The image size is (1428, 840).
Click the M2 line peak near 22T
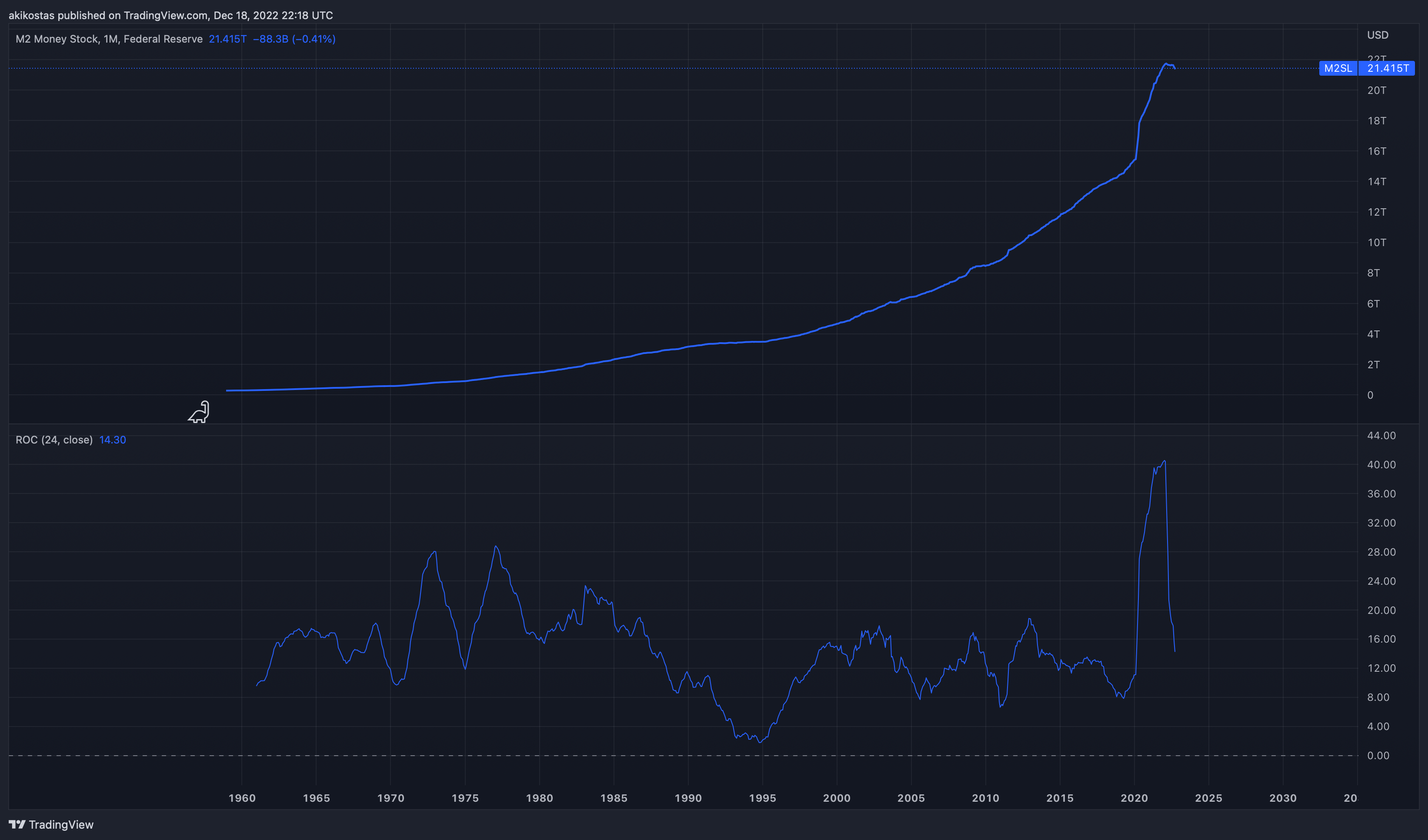click(x=1166, y=64)
